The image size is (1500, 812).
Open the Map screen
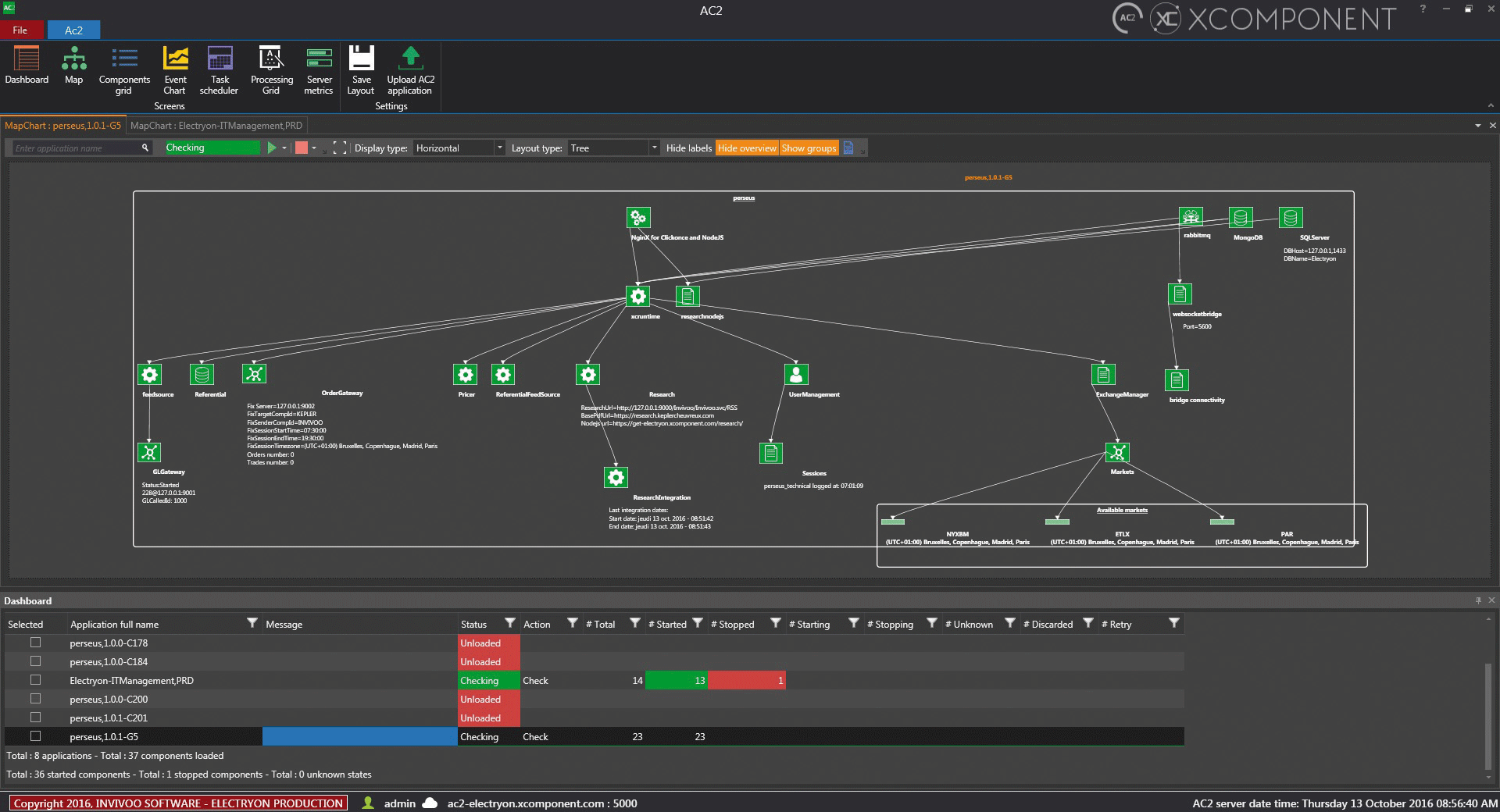click(74, 65)
